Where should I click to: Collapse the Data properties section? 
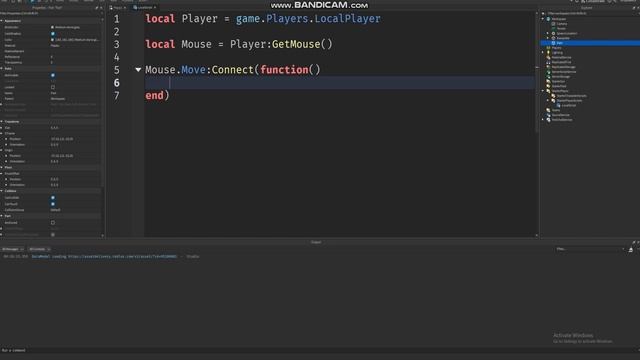pyautogui.click(x=2, y=69)
